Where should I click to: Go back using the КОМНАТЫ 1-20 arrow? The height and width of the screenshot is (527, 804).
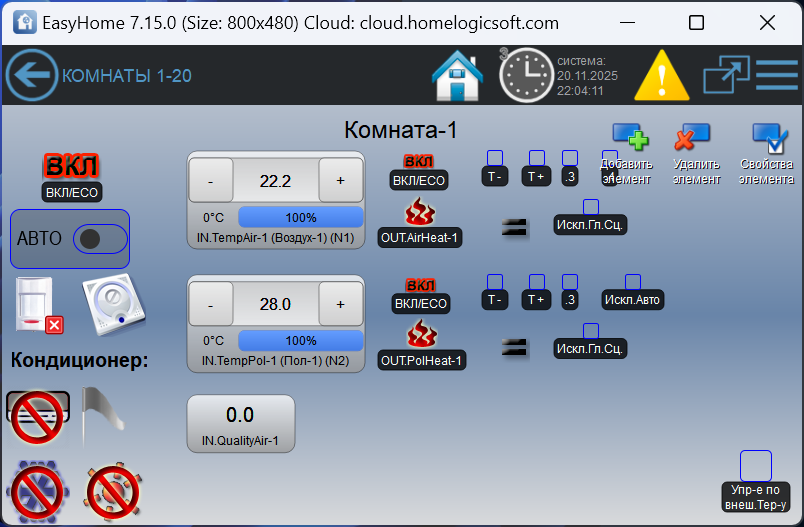tap(32, 75)
